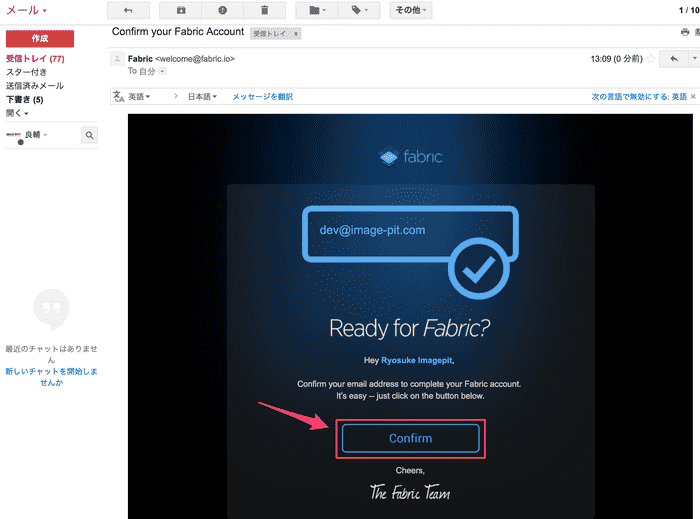Reply to the Fabric email
Viewport: 700px width, 519px height.
click(x=674, y=59)
